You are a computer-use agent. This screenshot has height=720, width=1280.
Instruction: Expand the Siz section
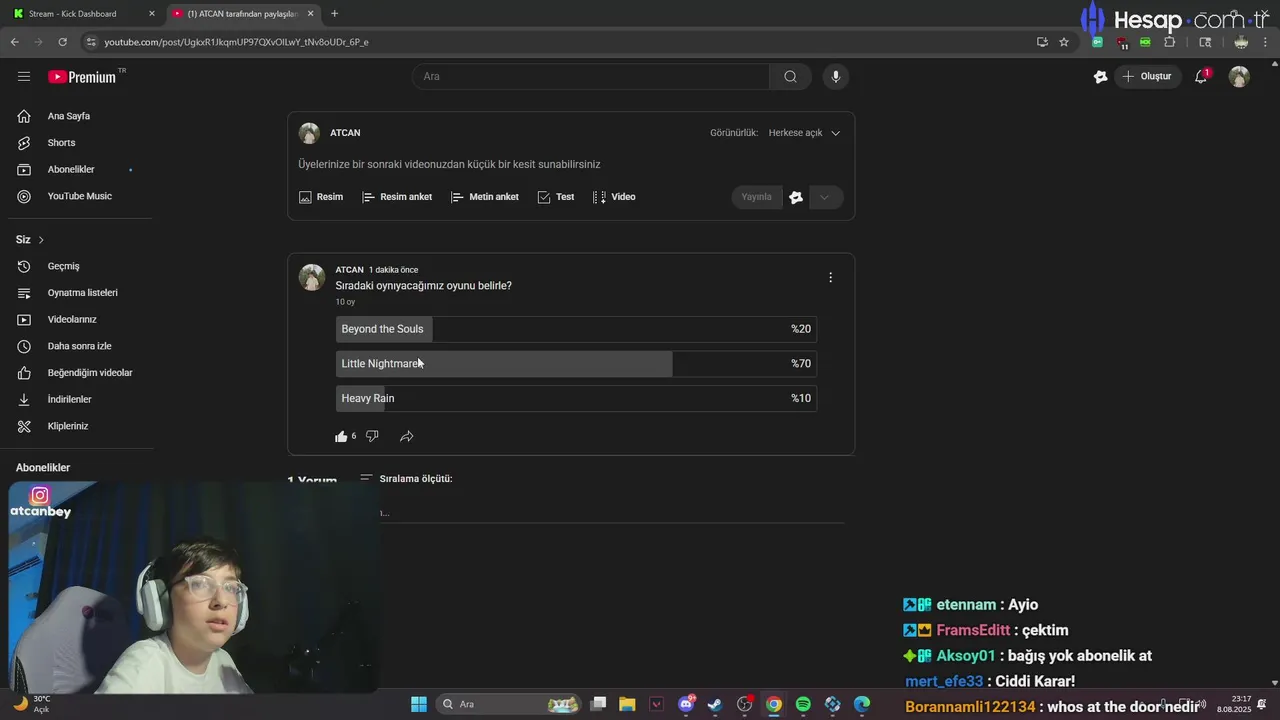(30, 240)
